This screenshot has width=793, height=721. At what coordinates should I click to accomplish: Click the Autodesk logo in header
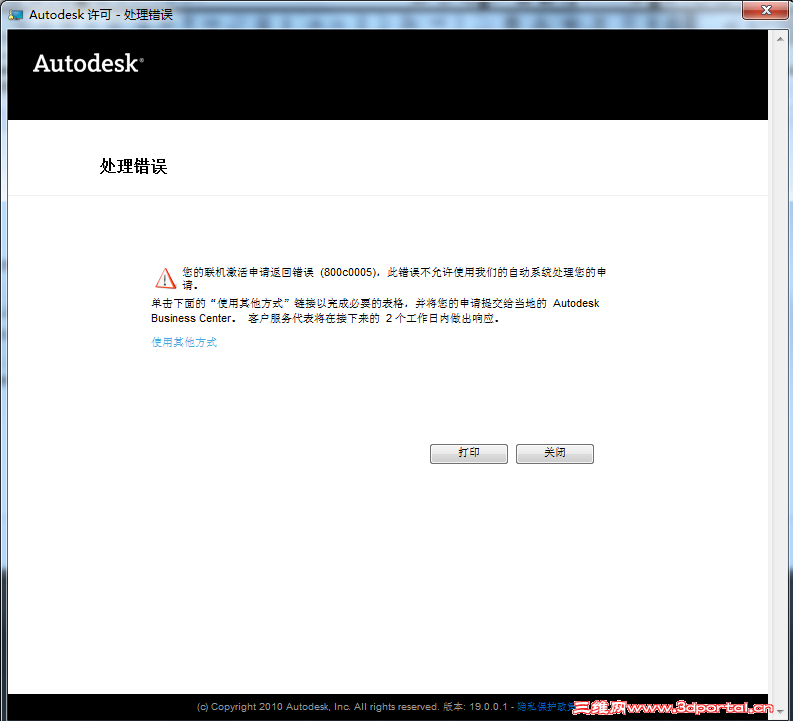(x=89, y=64)
